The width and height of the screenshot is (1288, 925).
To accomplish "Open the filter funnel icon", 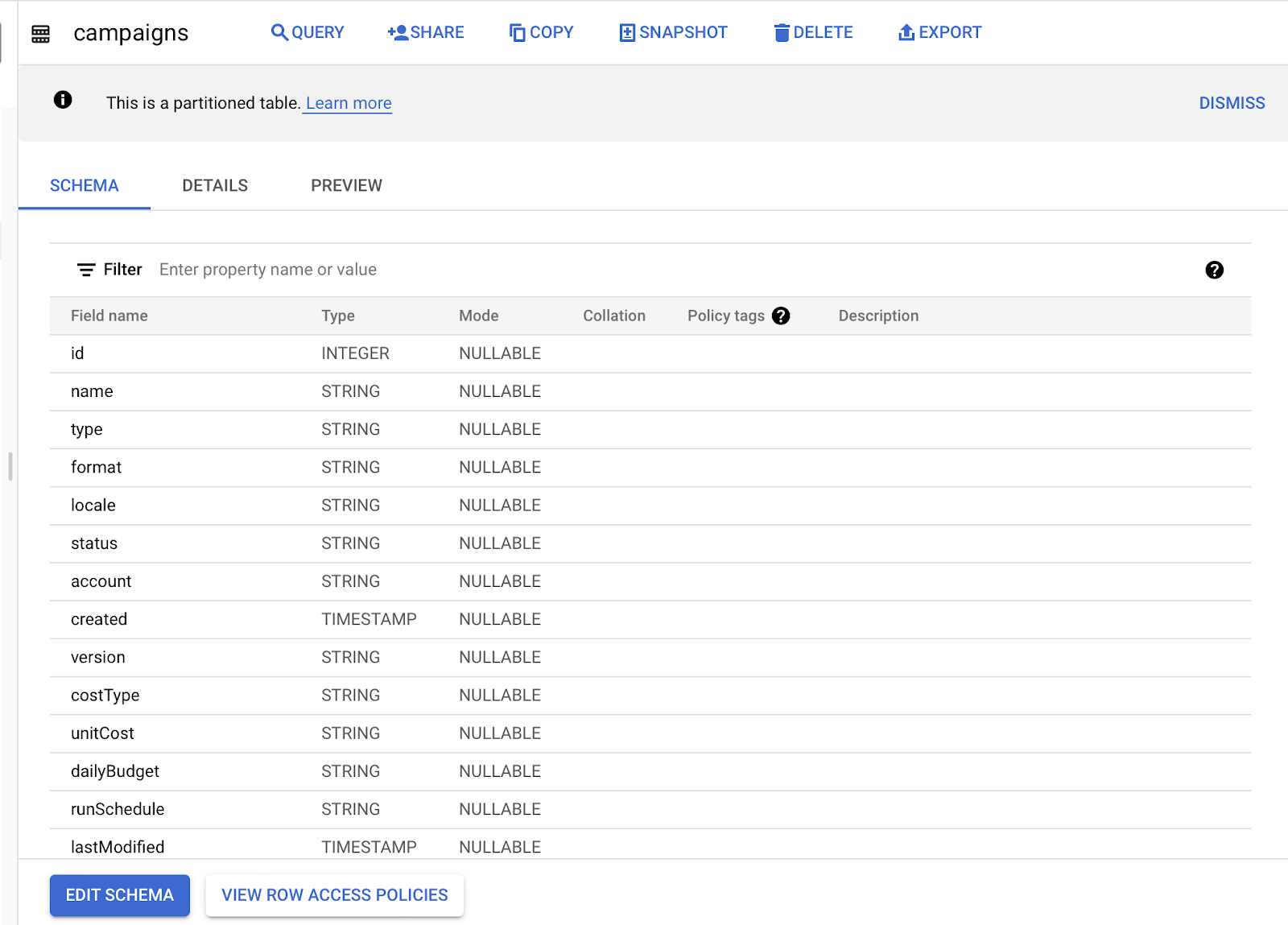I will (86, 269).
